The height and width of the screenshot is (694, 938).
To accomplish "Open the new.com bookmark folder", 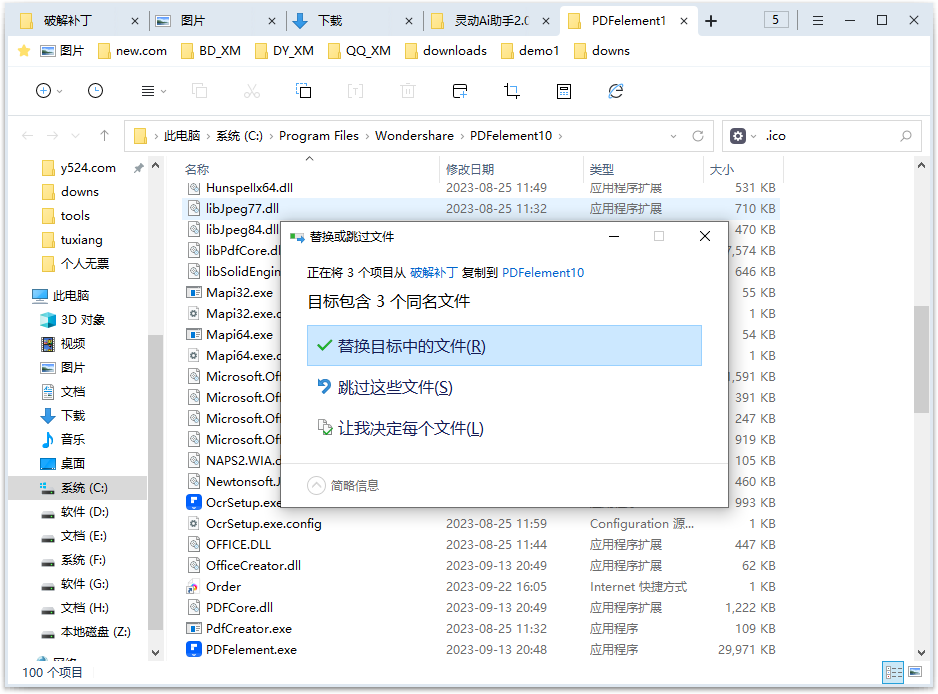I will pyautogui.click(x=133, y=51).
